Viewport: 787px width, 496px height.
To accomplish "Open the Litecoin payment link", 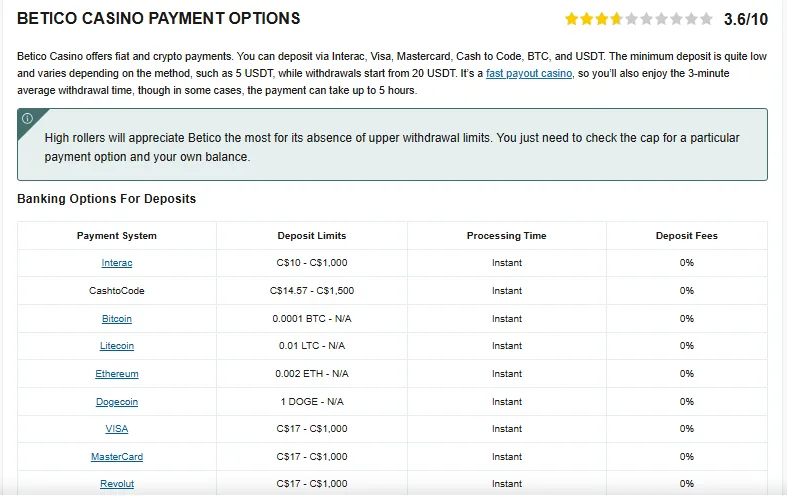I will tap(117, 346).
